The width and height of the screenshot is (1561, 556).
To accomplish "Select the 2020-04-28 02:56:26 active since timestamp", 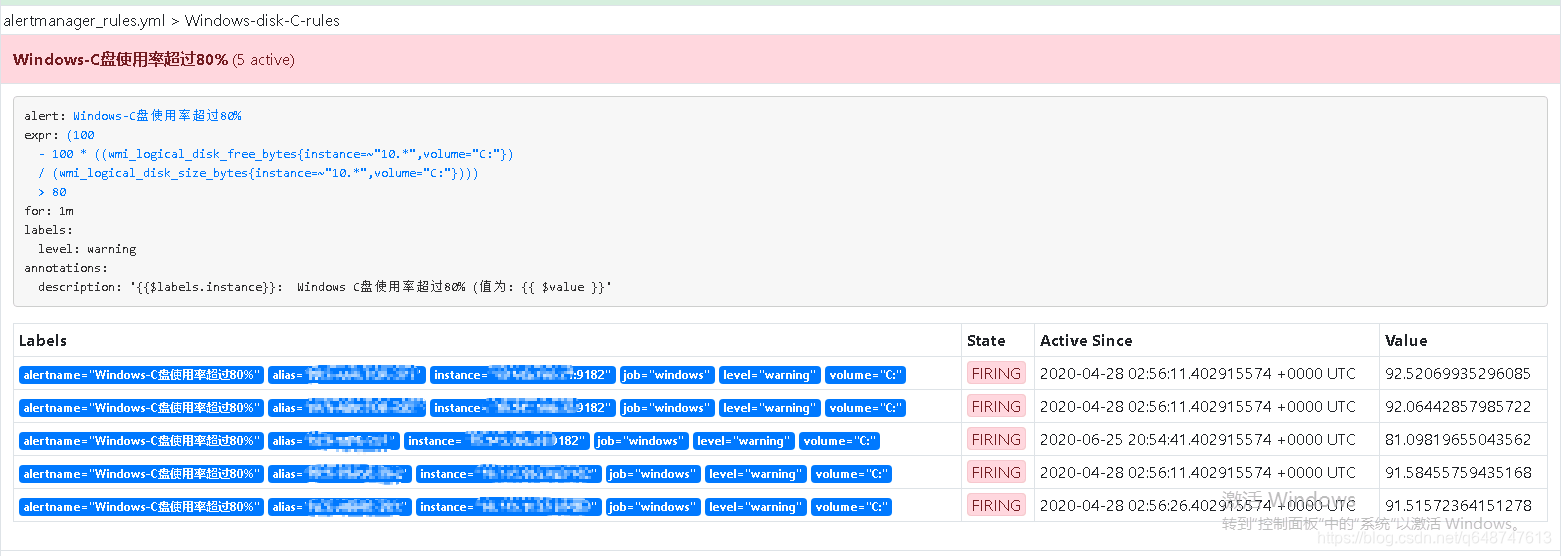I will point(1198,506).
